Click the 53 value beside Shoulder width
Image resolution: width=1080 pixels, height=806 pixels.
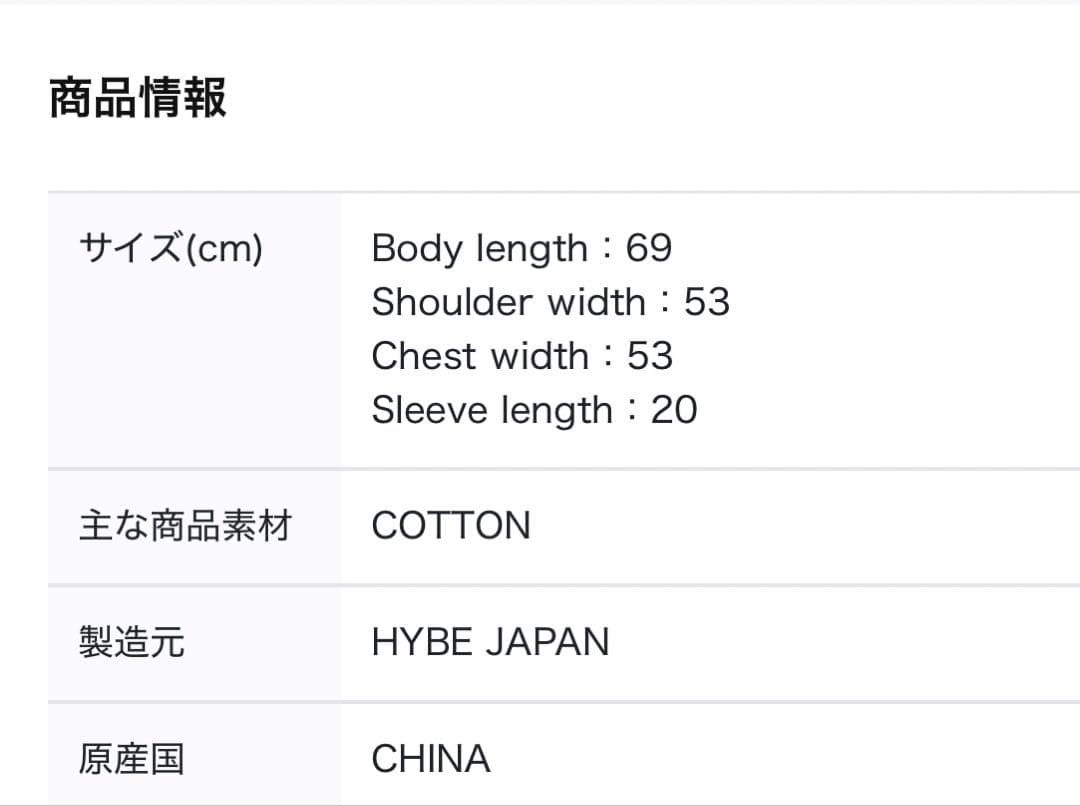coord(707,302)
